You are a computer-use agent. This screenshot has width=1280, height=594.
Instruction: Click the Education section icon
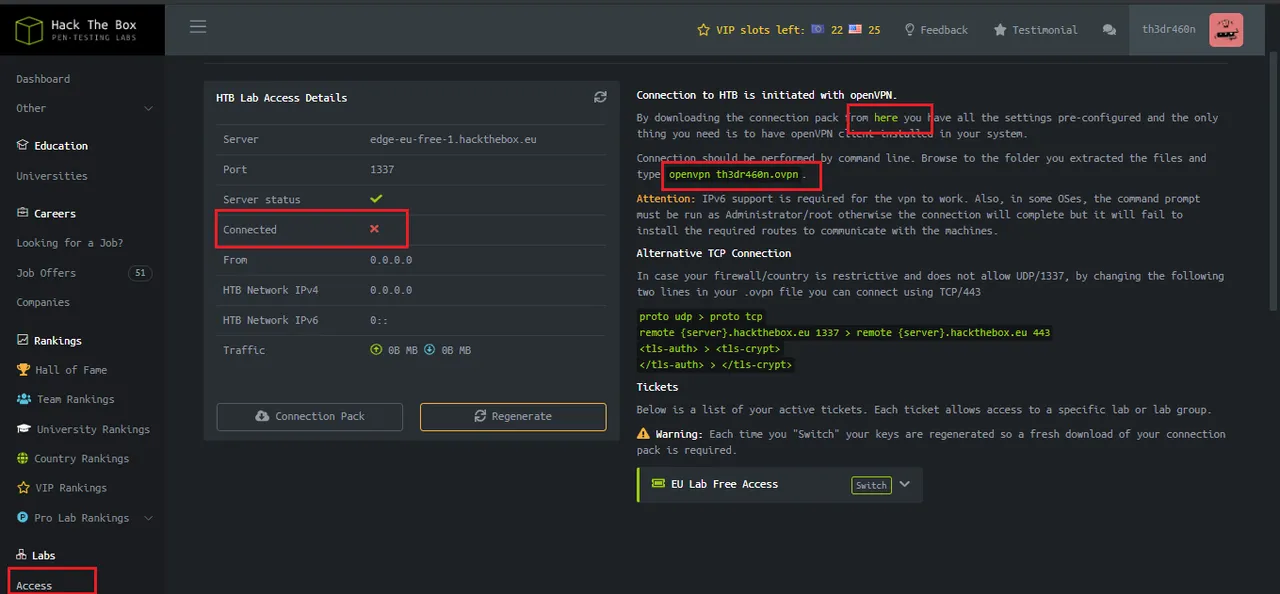(22, 145)
